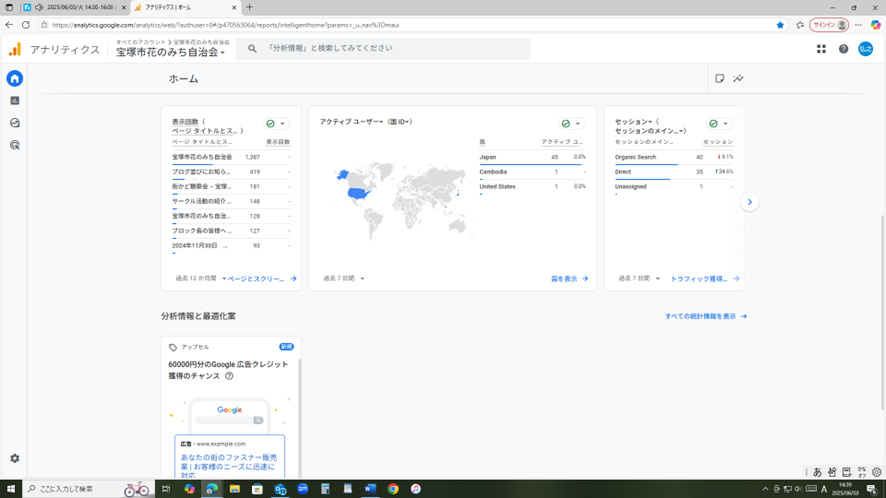Click the browser refresh button
Viewport: 886px width, 498px height.
click(x=25, y=25)
